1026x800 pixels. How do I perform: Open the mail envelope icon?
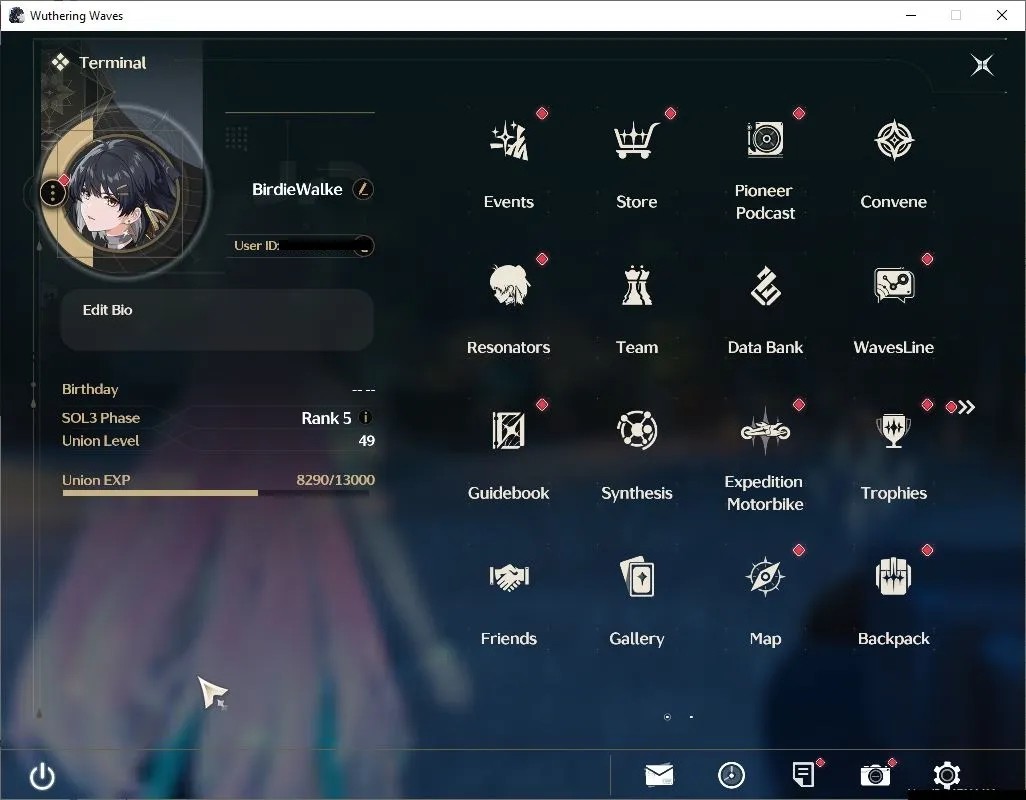[x=659, y=775]
